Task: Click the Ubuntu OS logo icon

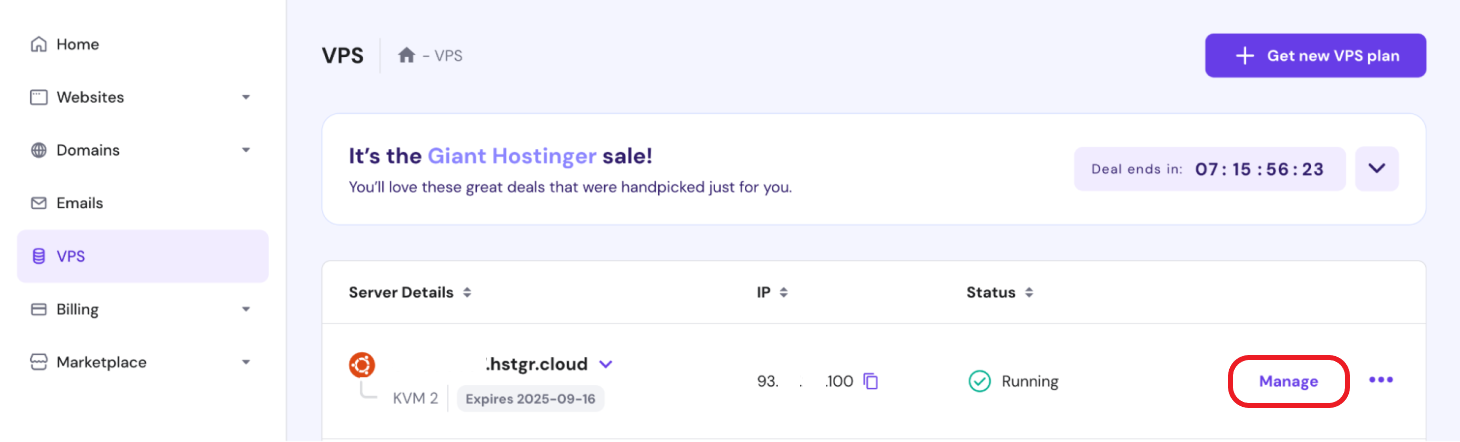Action: point(362,365)
